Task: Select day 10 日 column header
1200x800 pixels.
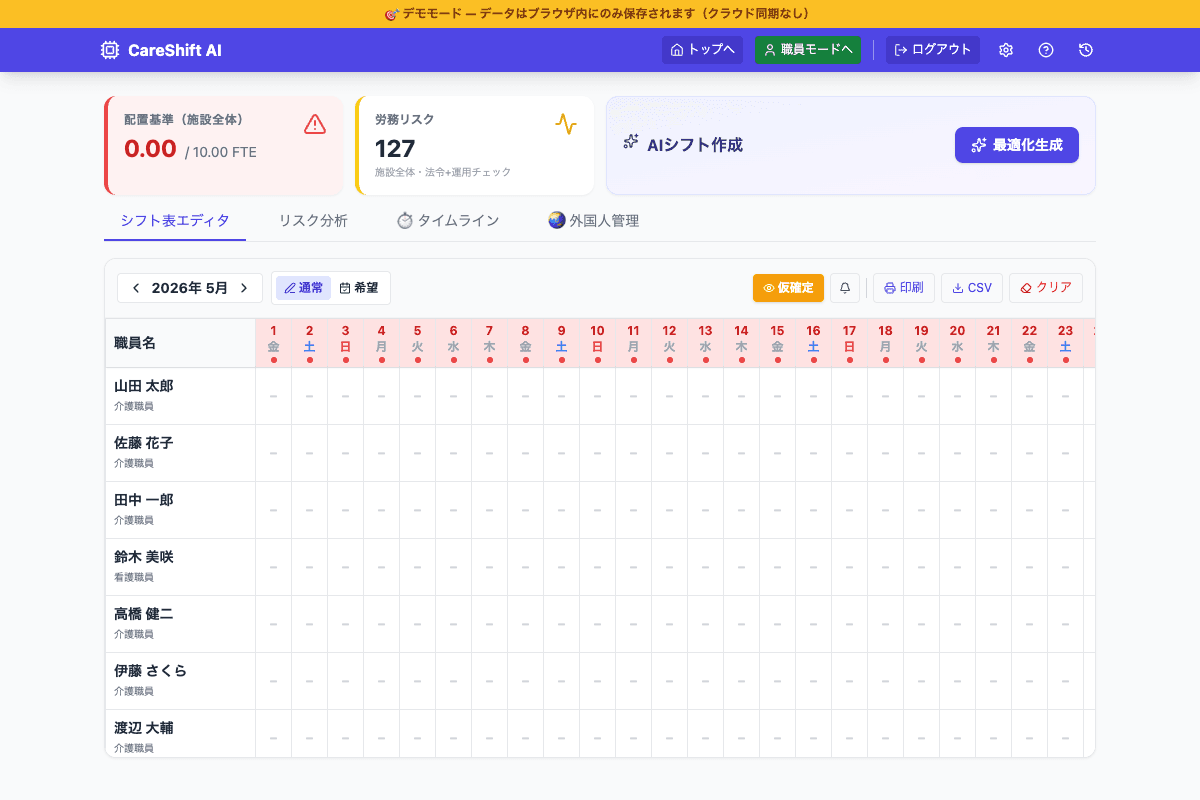Action: click(x=597, y=343)
